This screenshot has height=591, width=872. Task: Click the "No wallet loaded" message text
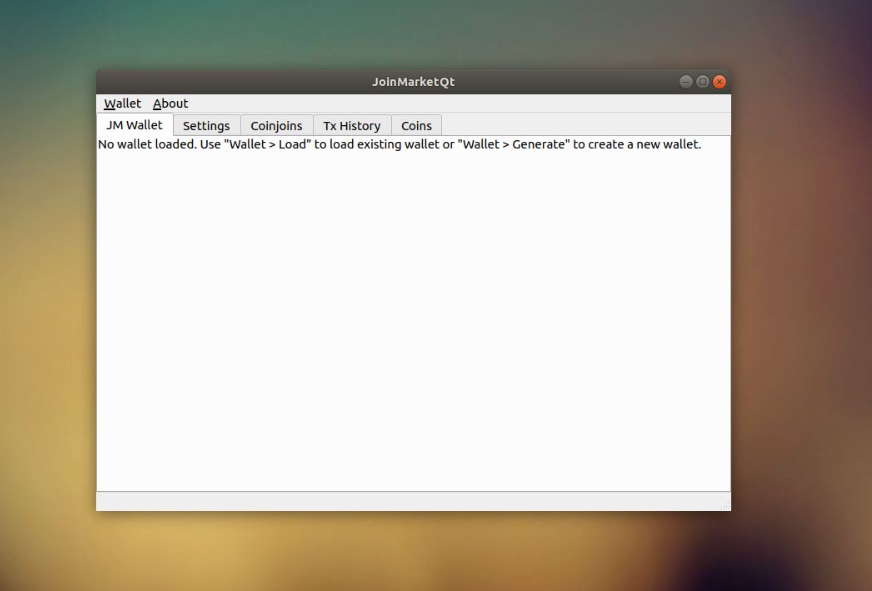399,145
